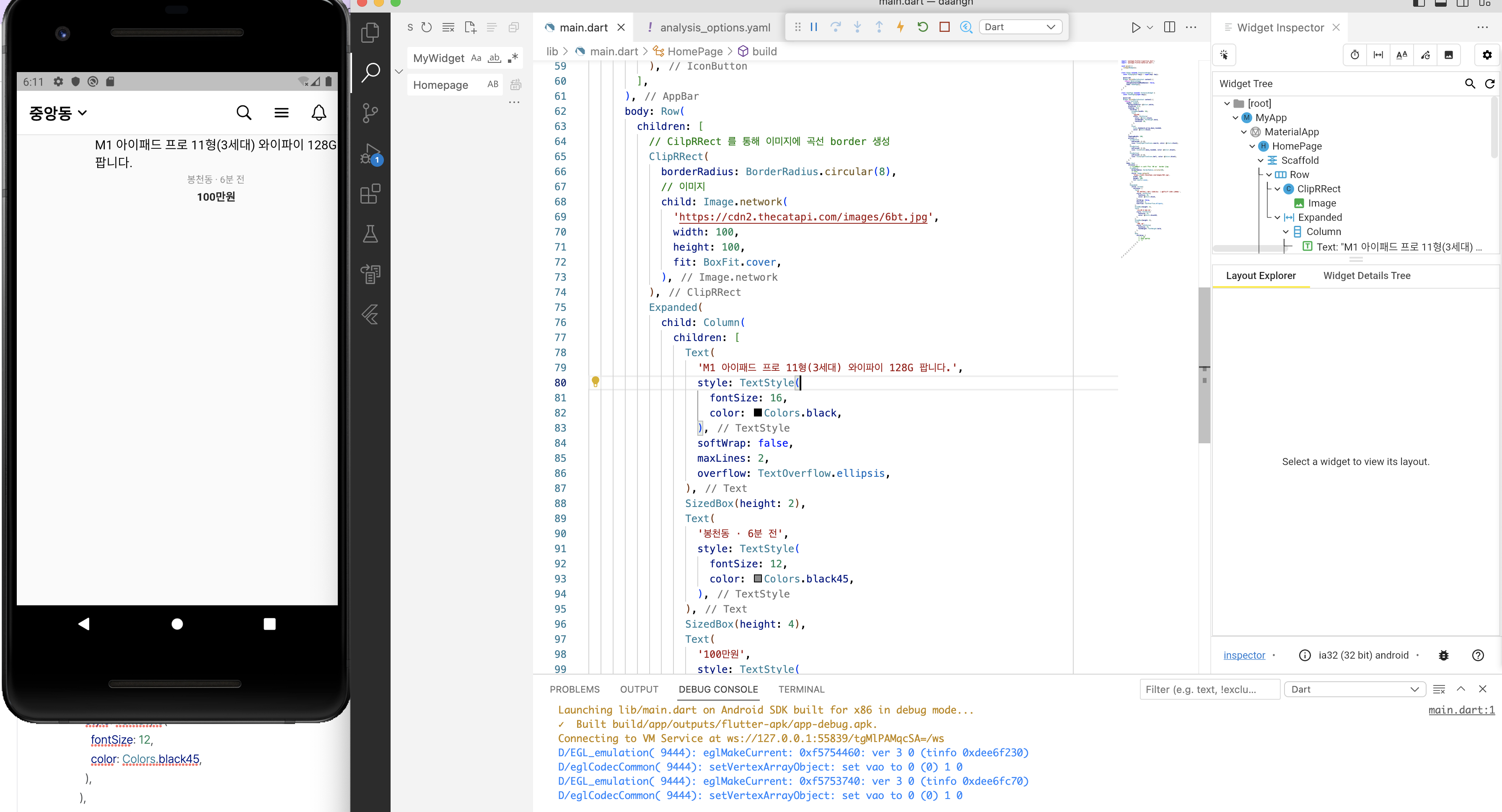Open the PROBLEMS panel tab
Viewport: 1502px width, 812px height.
pos(574,690)
